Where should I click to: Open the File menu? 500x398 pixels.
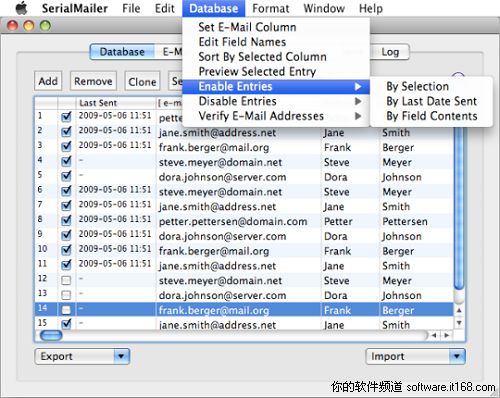pyautogui.click(x=131, y=8)
